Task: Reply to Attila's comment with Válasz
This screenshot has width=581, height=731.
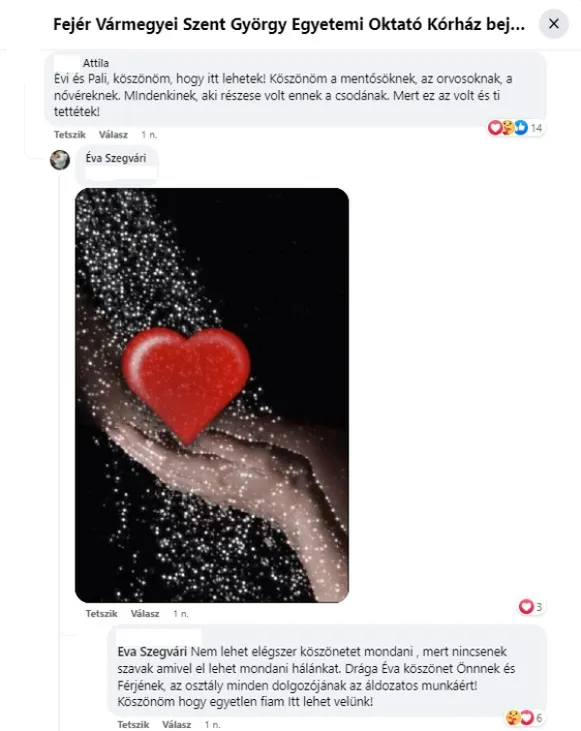Action: (x=113, y=135)
